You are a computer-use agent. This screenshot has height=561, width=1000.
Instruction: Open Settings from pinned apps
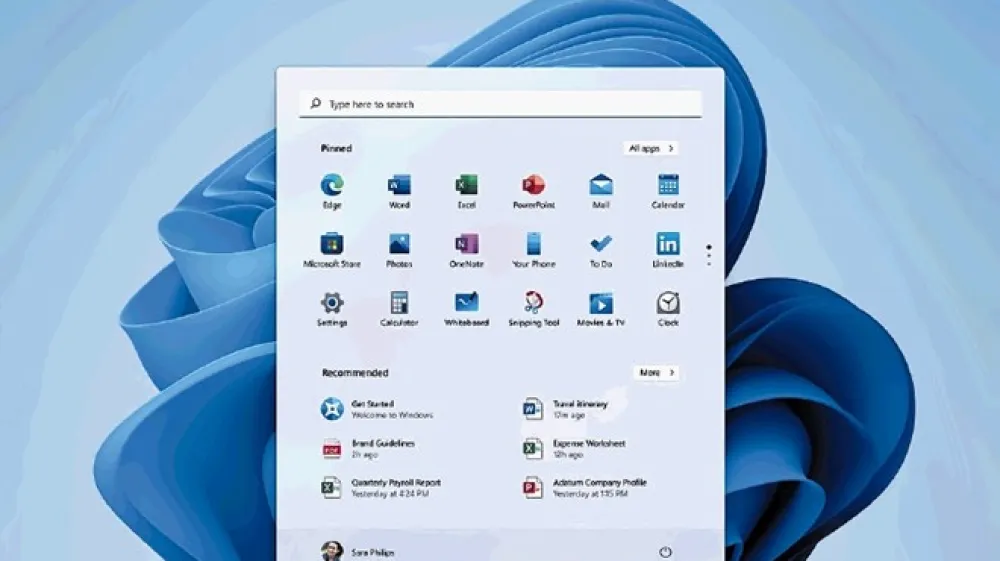[x=332, y=309]
